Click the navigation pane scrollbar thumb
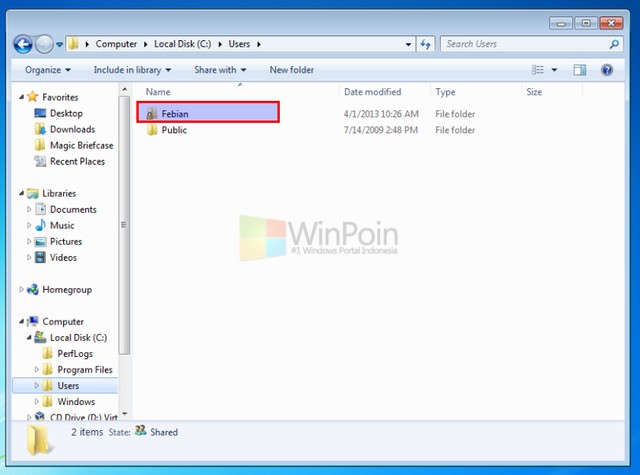Viewport: 640px width, 475px height. [x=124, y=225]
